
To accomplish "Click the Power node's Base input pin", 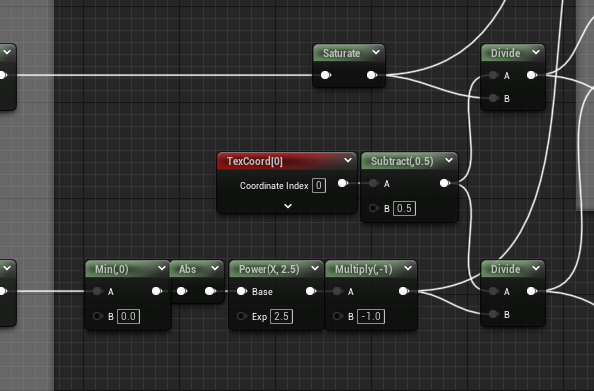I will click(242, 291).
